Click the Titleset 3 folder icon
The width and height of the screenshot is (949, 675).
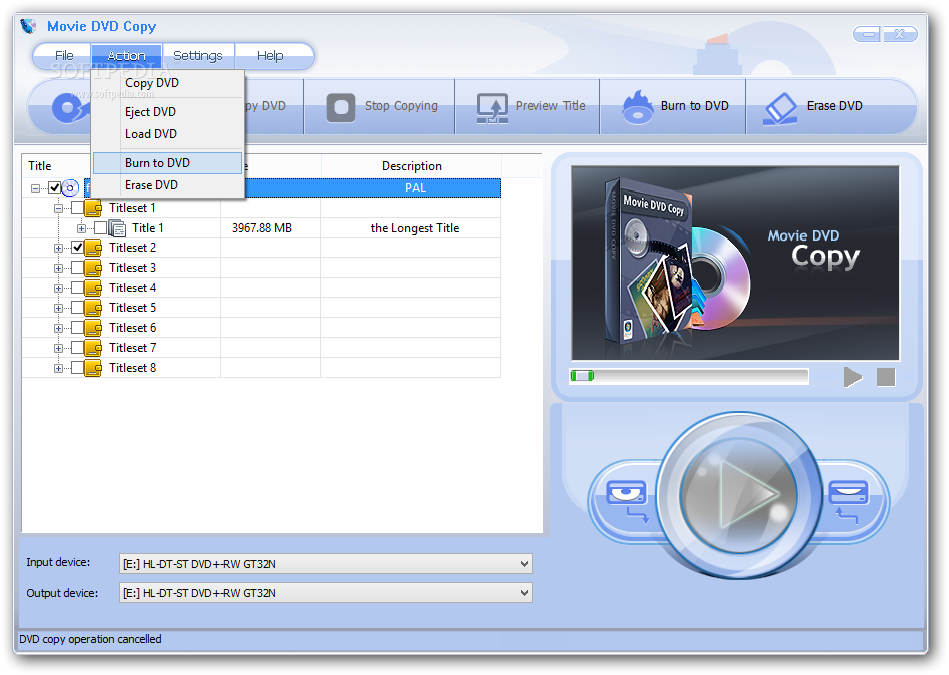[93, 268]
